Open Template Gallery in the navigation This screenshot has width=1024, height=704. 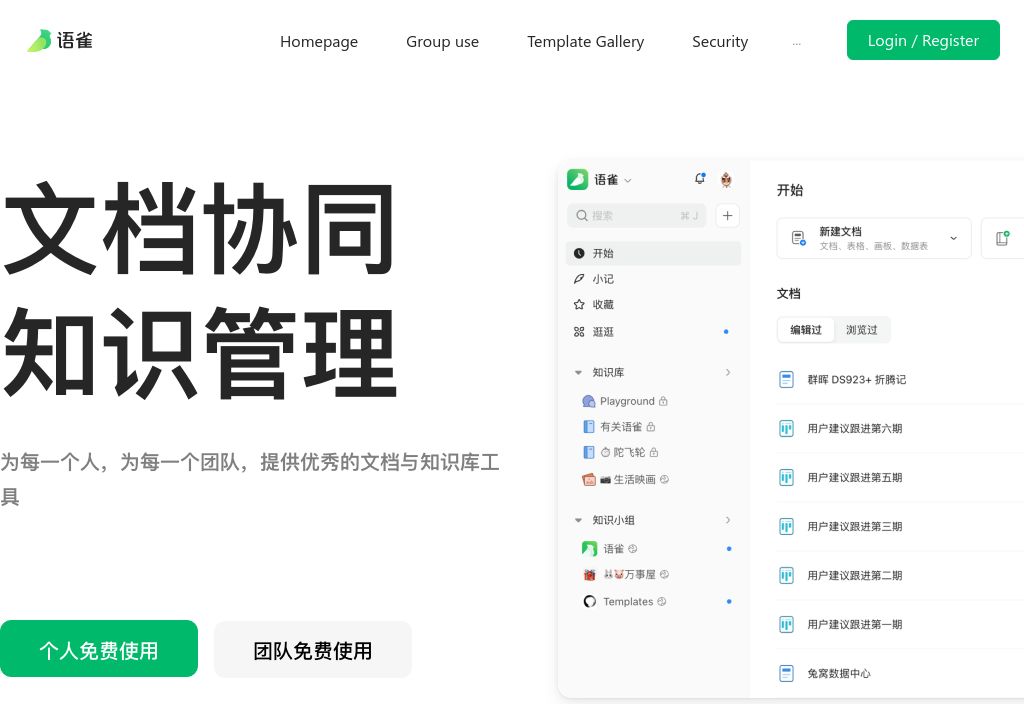point(585,41)
